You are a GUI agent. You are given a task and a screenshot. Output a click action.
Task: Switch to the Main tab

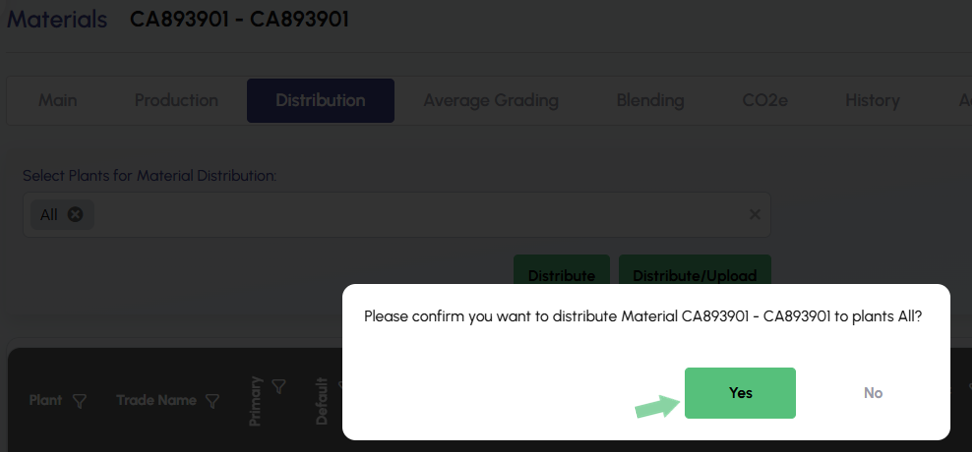[x=58, y=100]
